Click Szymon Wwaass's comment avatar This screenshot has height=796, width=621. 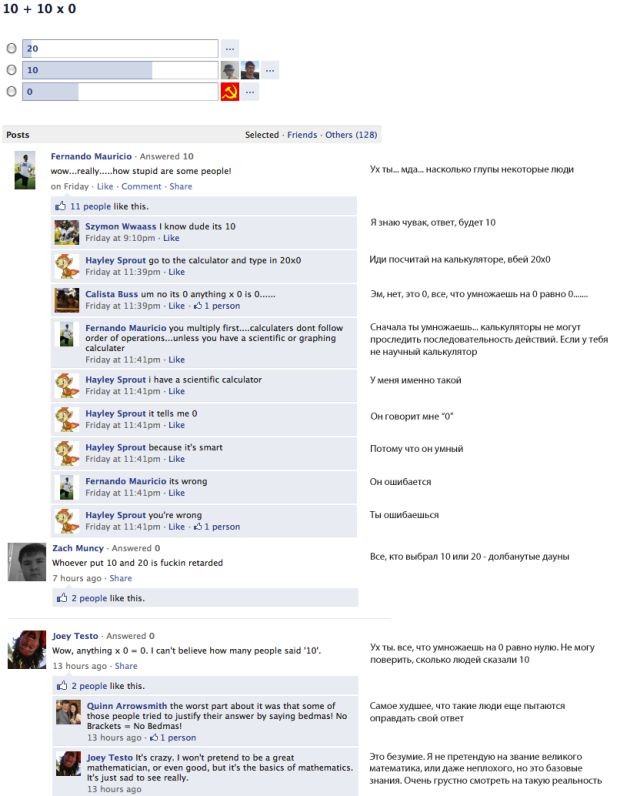coord(67,233)
